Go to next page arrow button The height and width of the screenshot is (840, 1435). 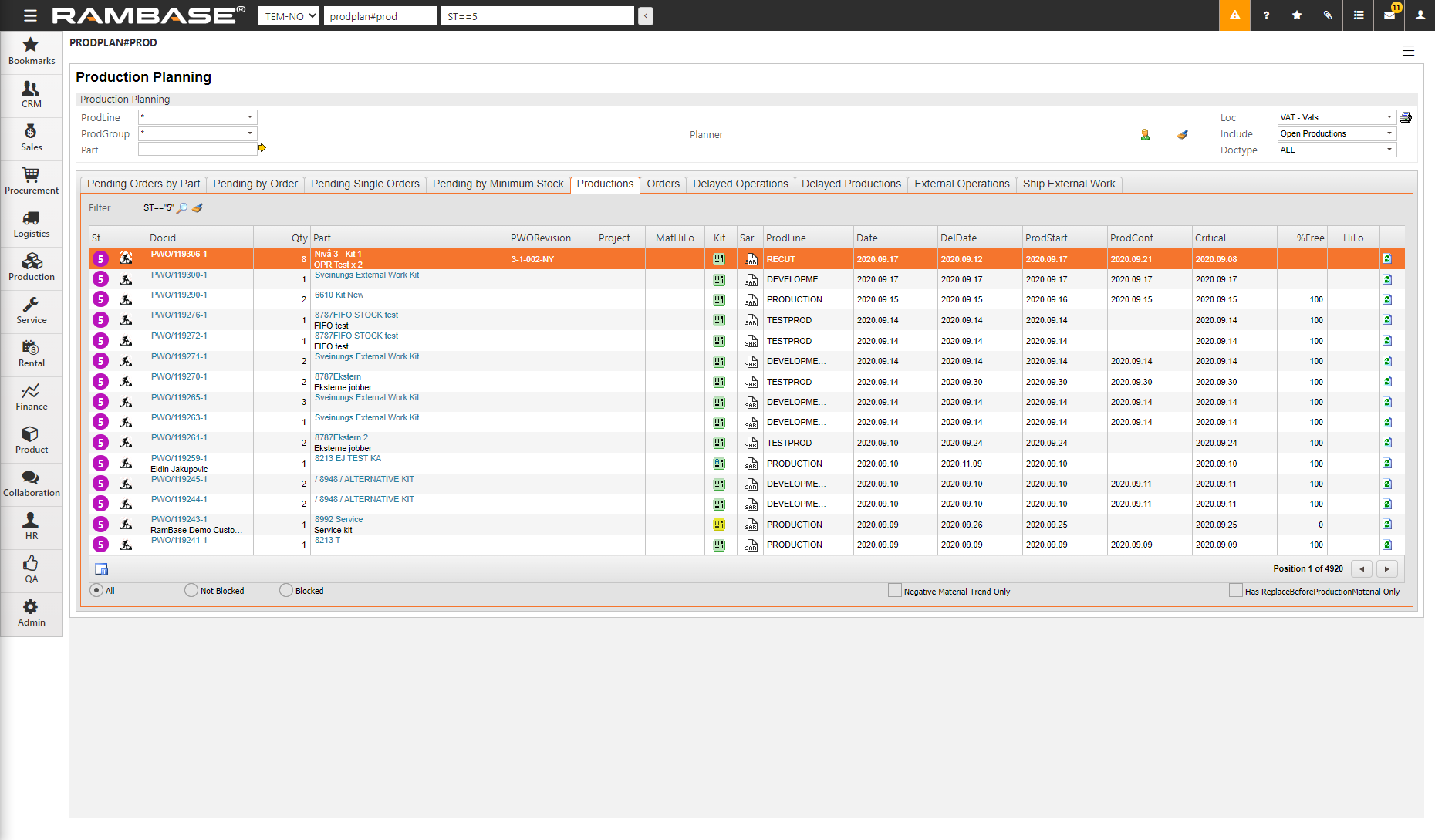pyautogui.click(x=1386, y=568)
